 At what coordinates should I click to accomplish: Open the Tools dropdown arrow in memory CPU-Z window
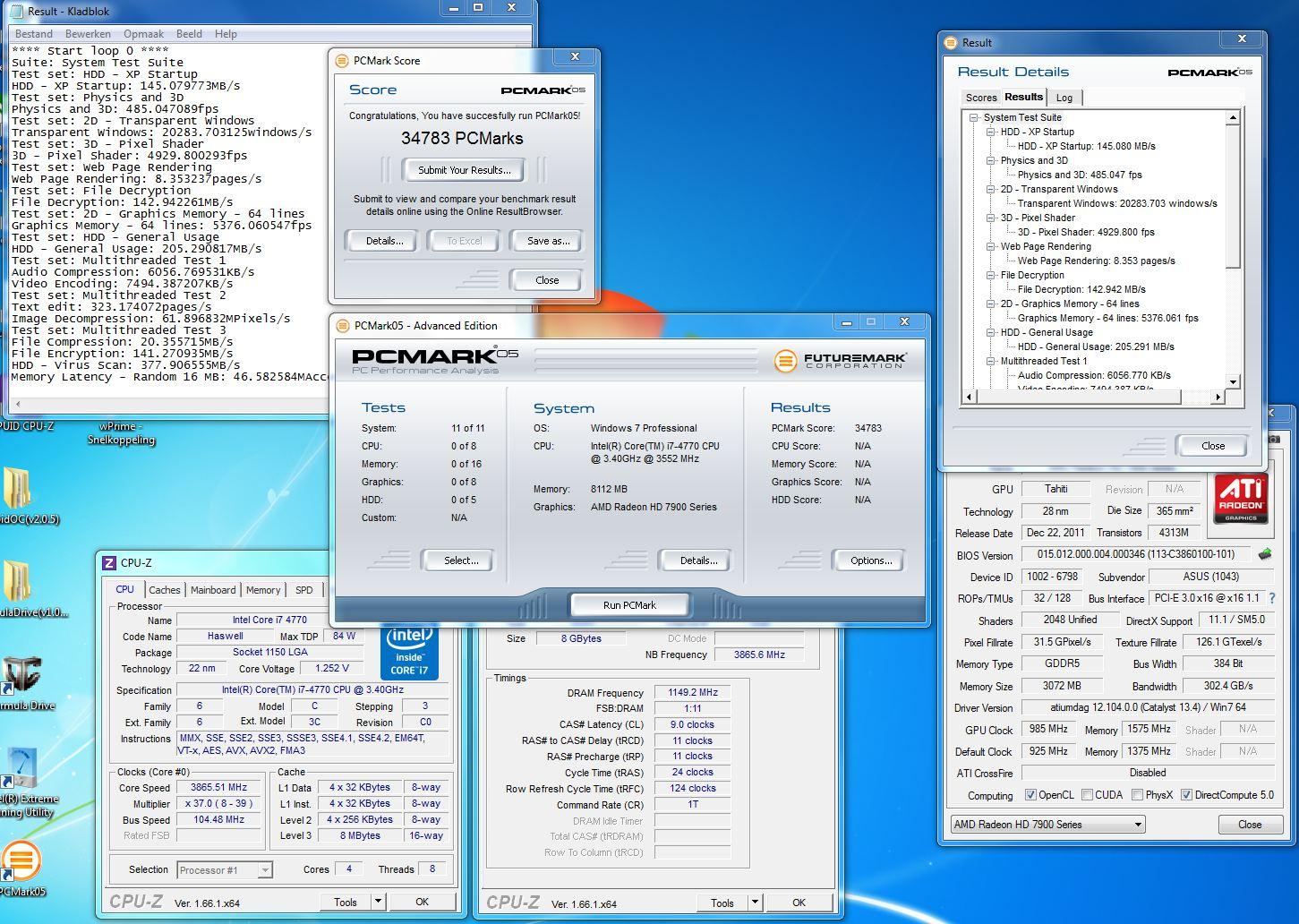pos(755,903)
